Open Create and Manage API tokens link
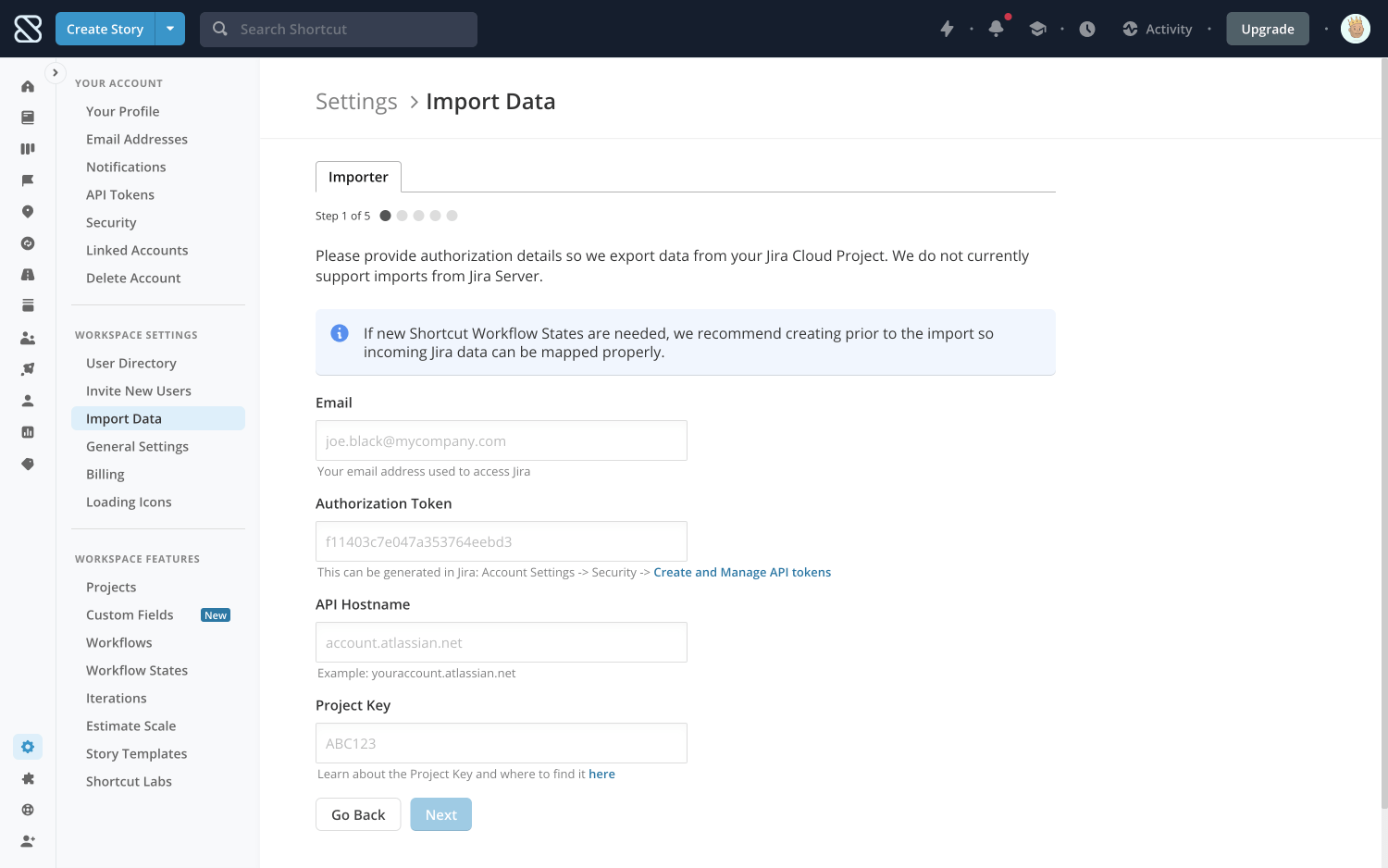The height and width of the screenshot is (868, 1388). (x=742, y=572)
